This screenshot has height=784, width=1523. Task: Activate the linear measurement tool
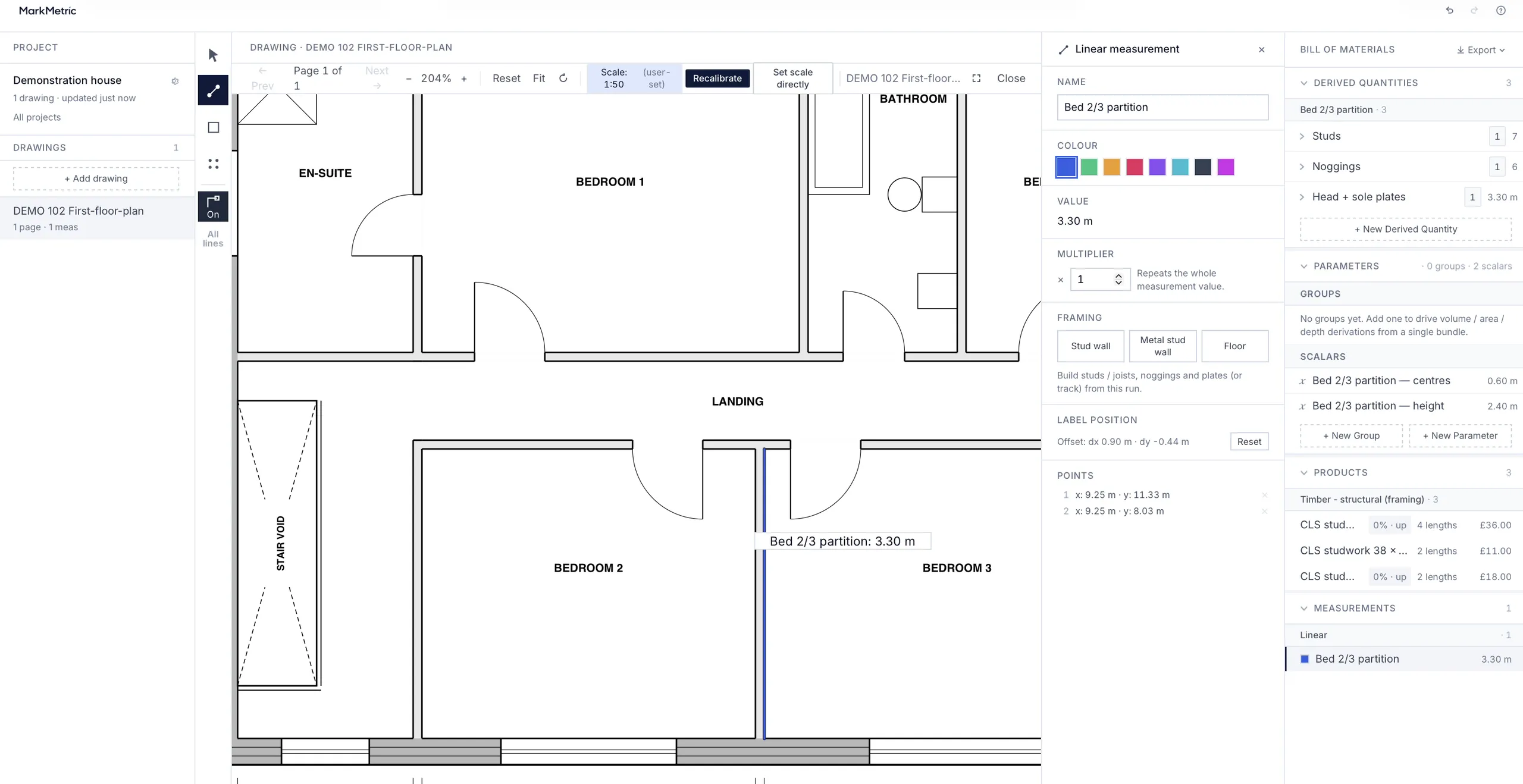213,90
